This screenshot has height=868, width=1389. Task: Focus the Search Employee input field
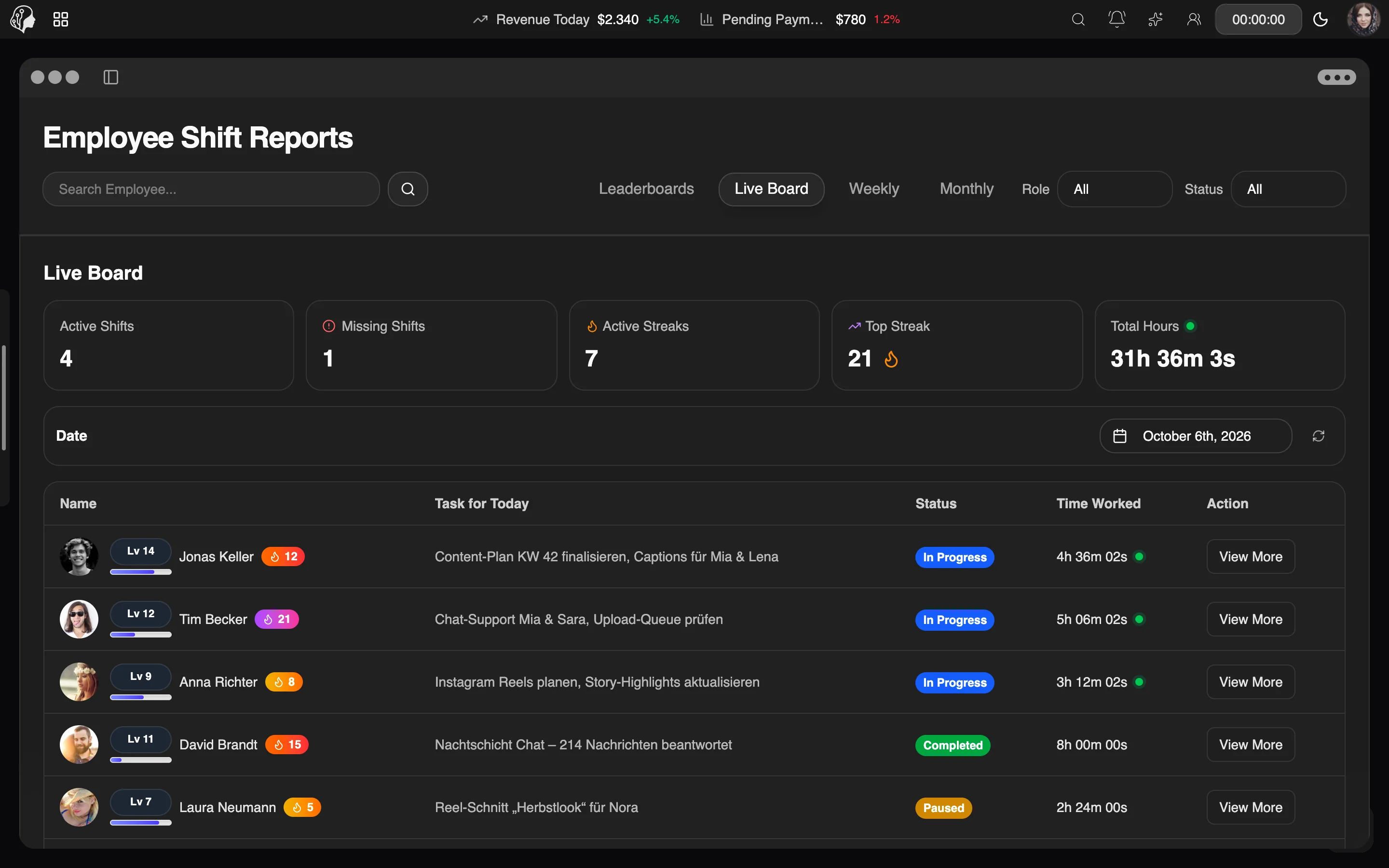pos(211,189)
